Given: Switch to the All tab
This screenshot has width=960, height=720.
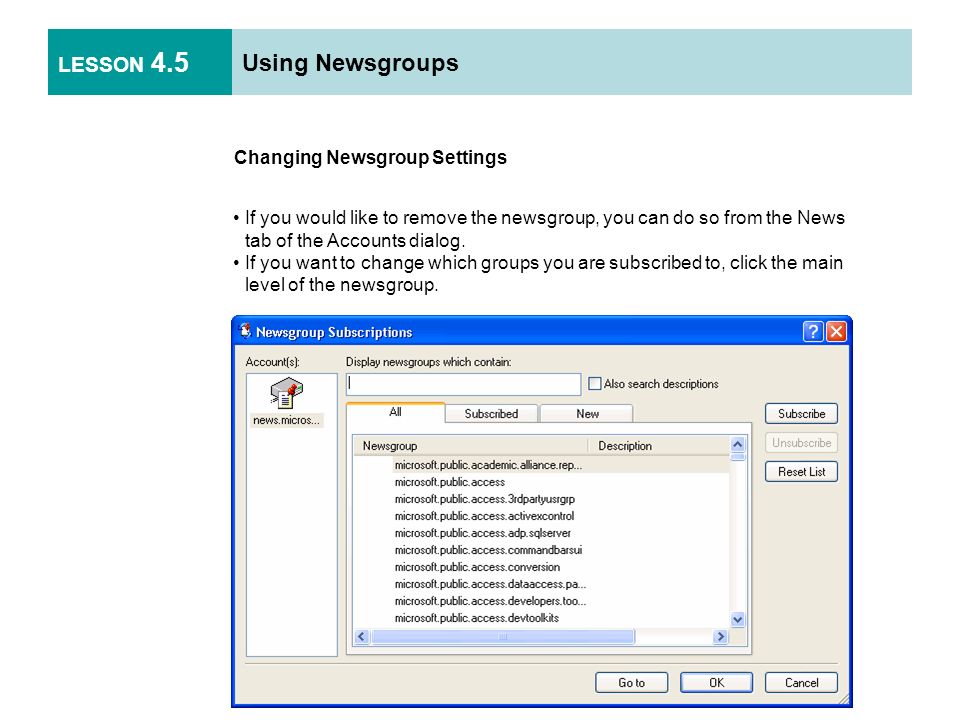Looking at the screenshot, I should point(396,412).
